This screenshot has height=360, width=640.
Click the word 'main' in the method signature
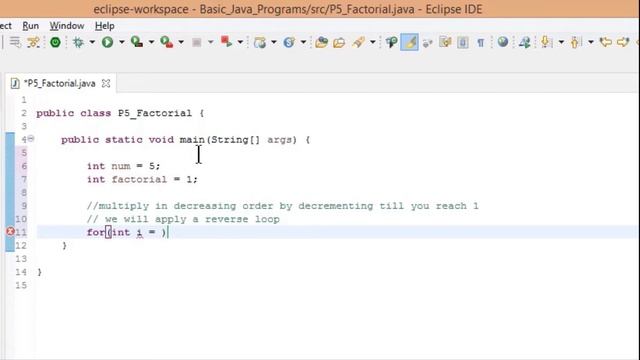192,140
